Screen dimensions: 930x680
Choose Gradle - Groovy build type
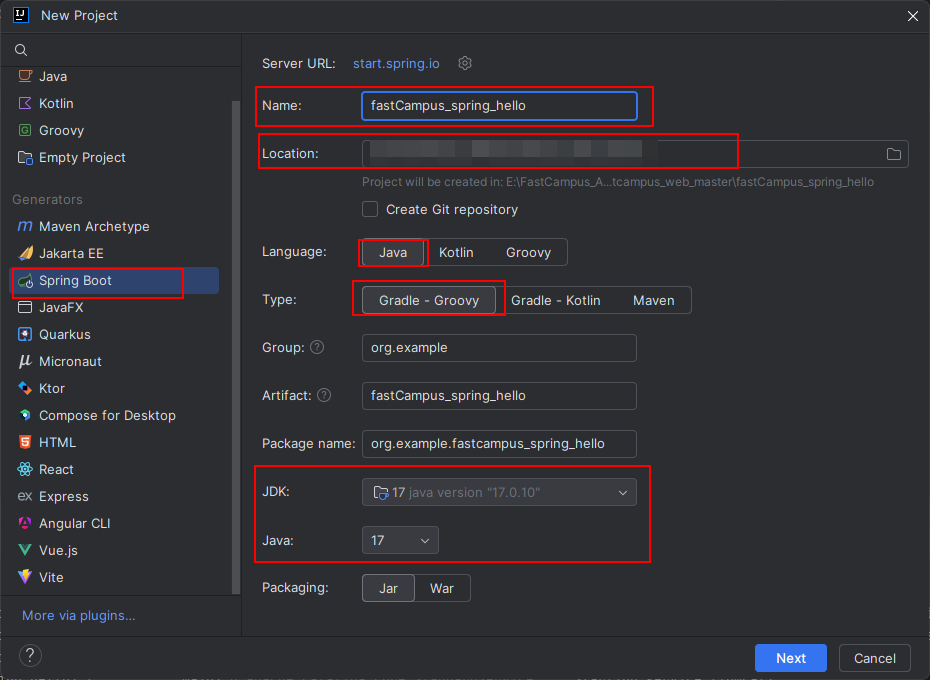pos(429,300)
